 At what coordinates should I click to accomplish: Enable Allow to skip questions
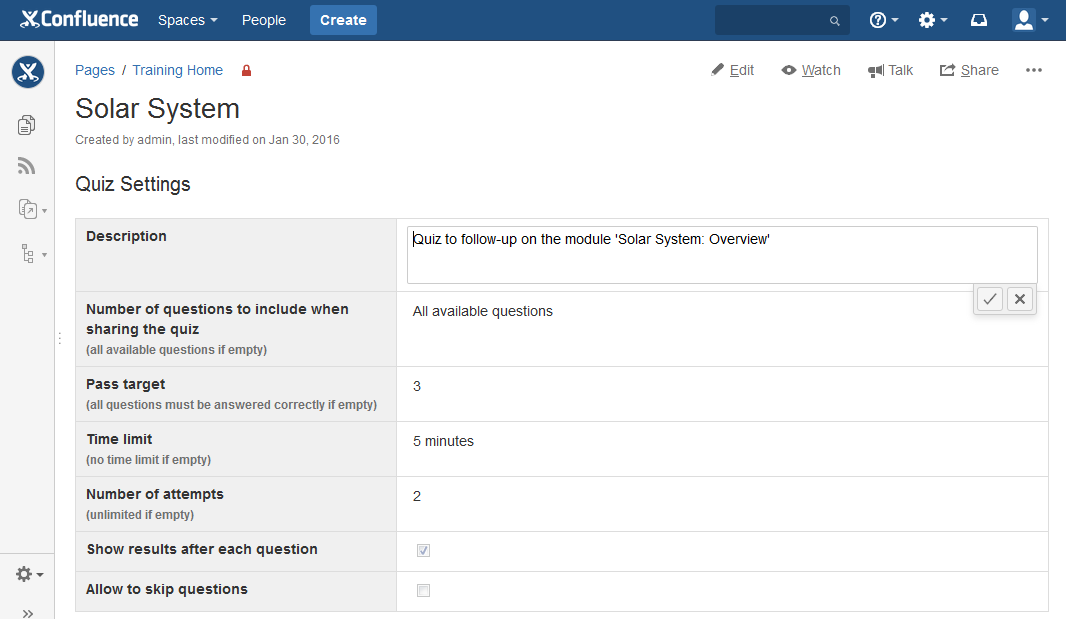[423, 590]
